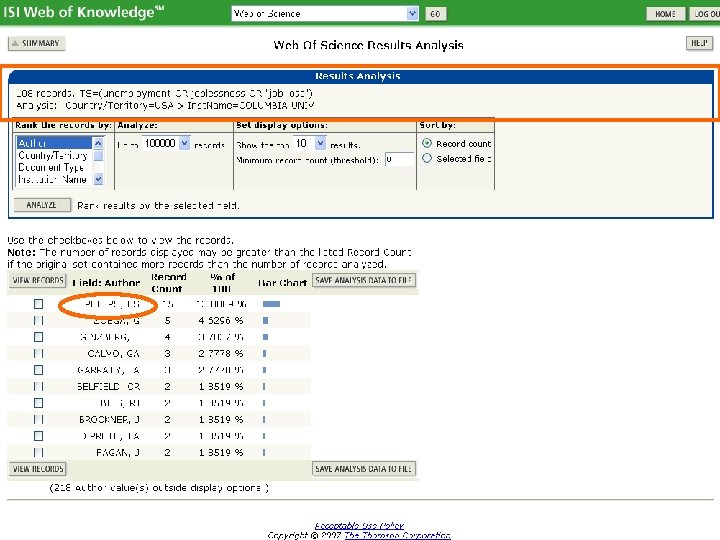Click the bar chart bar in CALVO row

click(x=265, y=354)
